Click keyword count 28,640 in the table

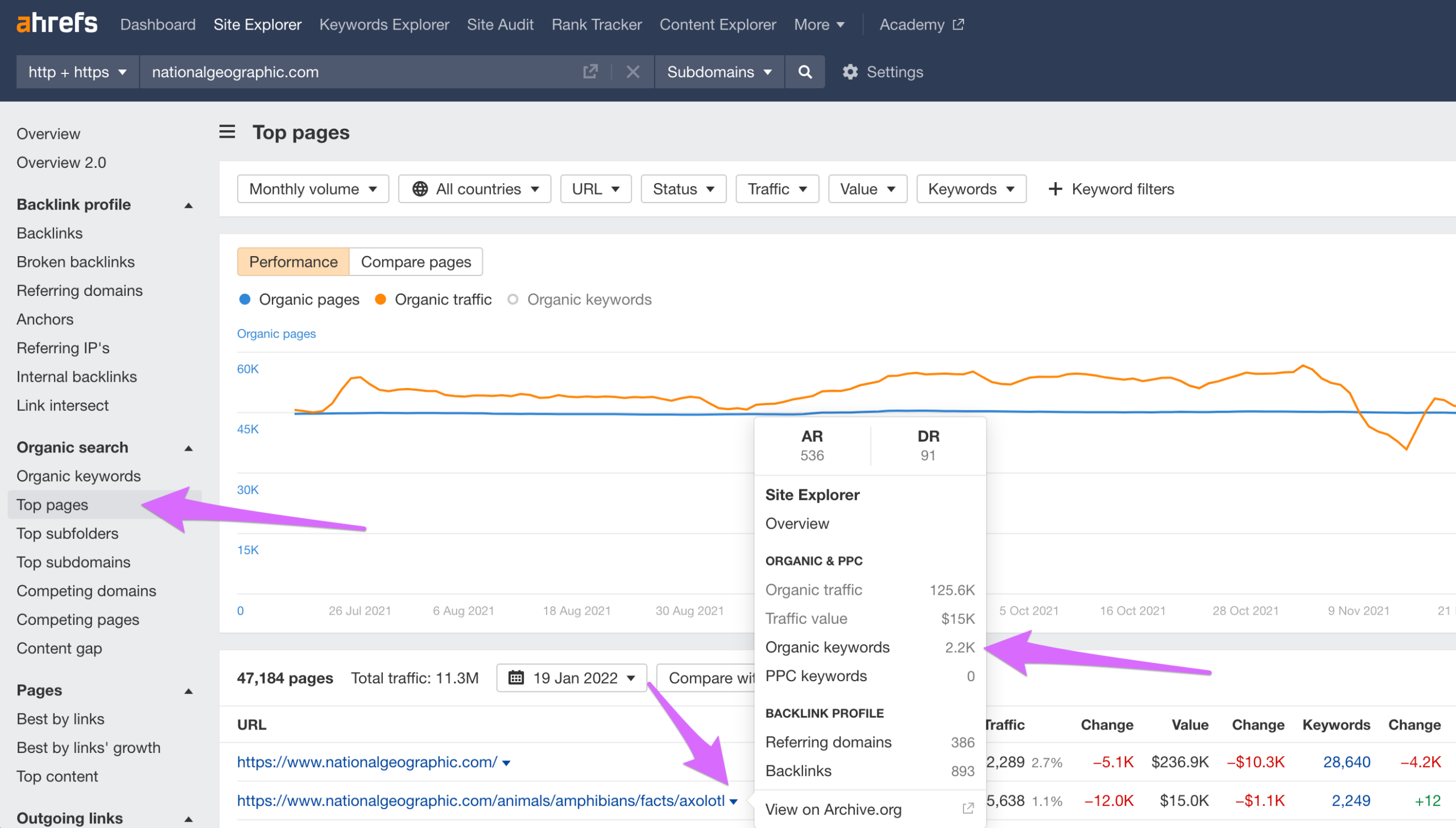1346,762
